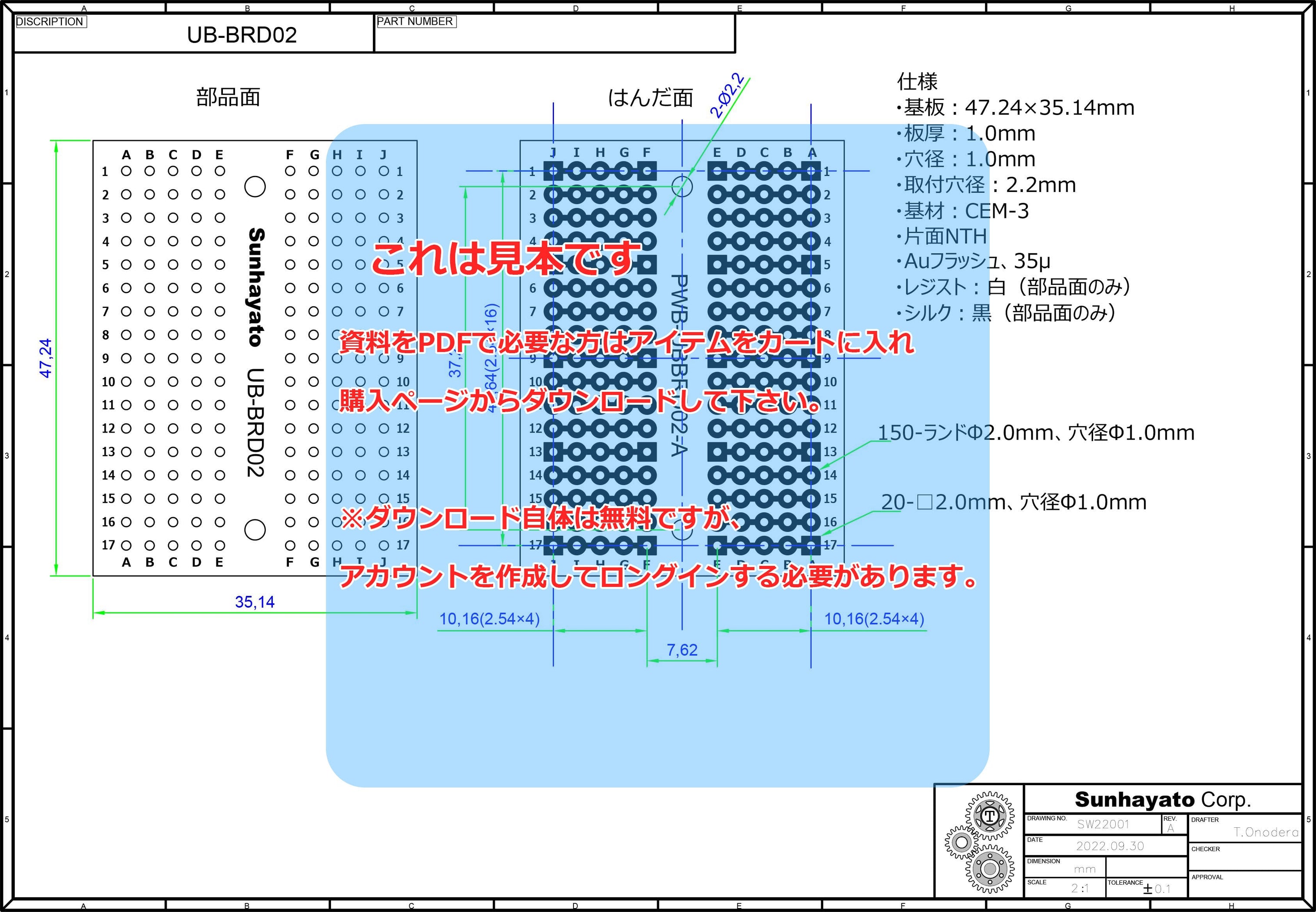This screenshot has width=1316, height=912.
Task: Click the 150-ランドΦ2.0mm callout note
Action: click(1037, 433)
